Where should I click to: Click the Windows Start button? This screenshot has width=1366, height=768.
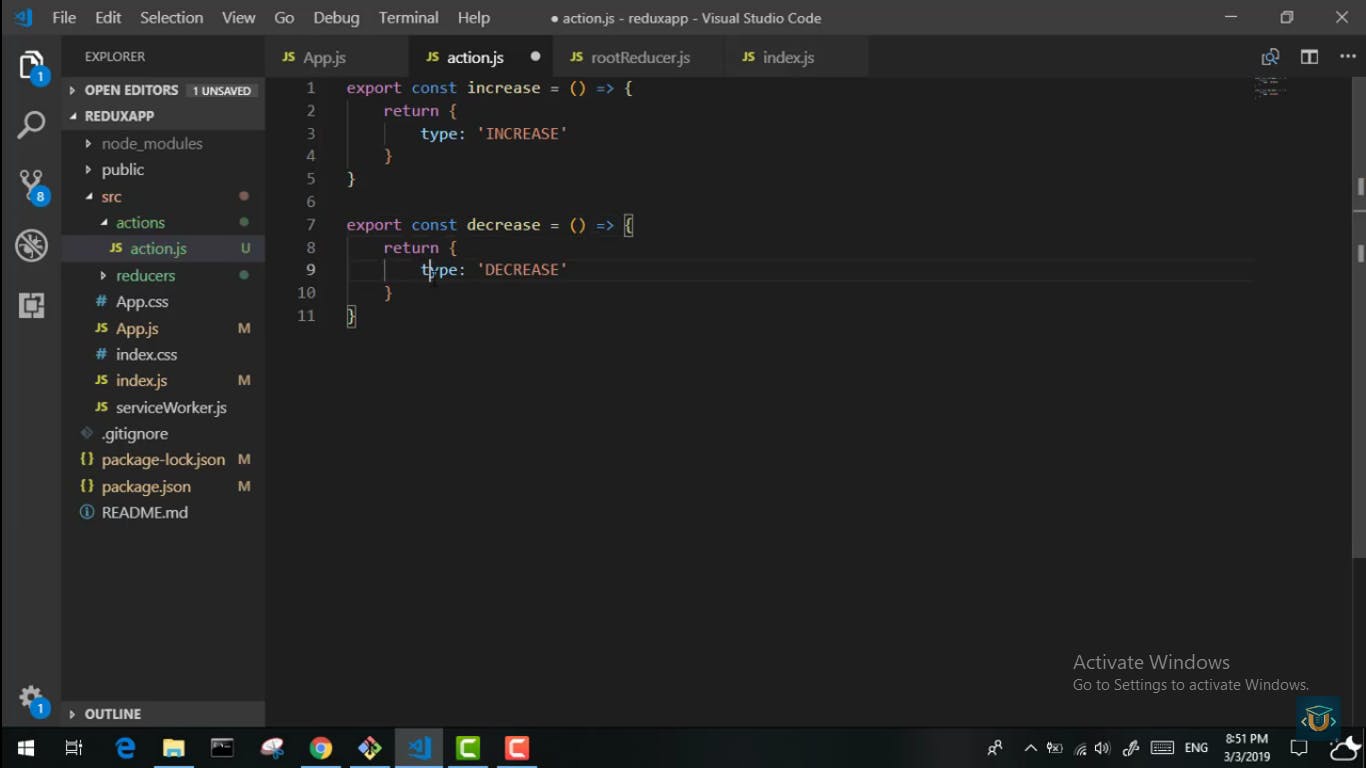click(26, 748)
